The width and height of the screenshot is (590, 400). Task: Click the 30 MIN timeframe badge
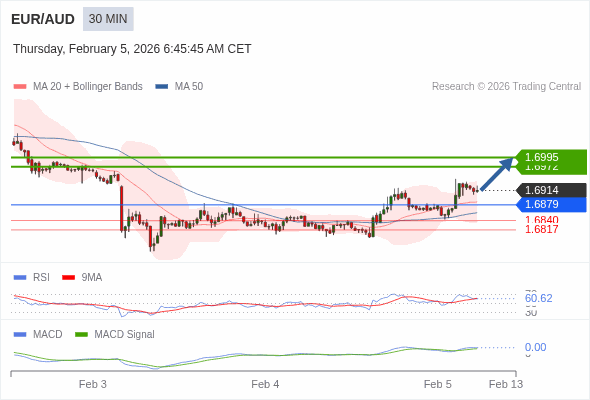coord(108,19)
